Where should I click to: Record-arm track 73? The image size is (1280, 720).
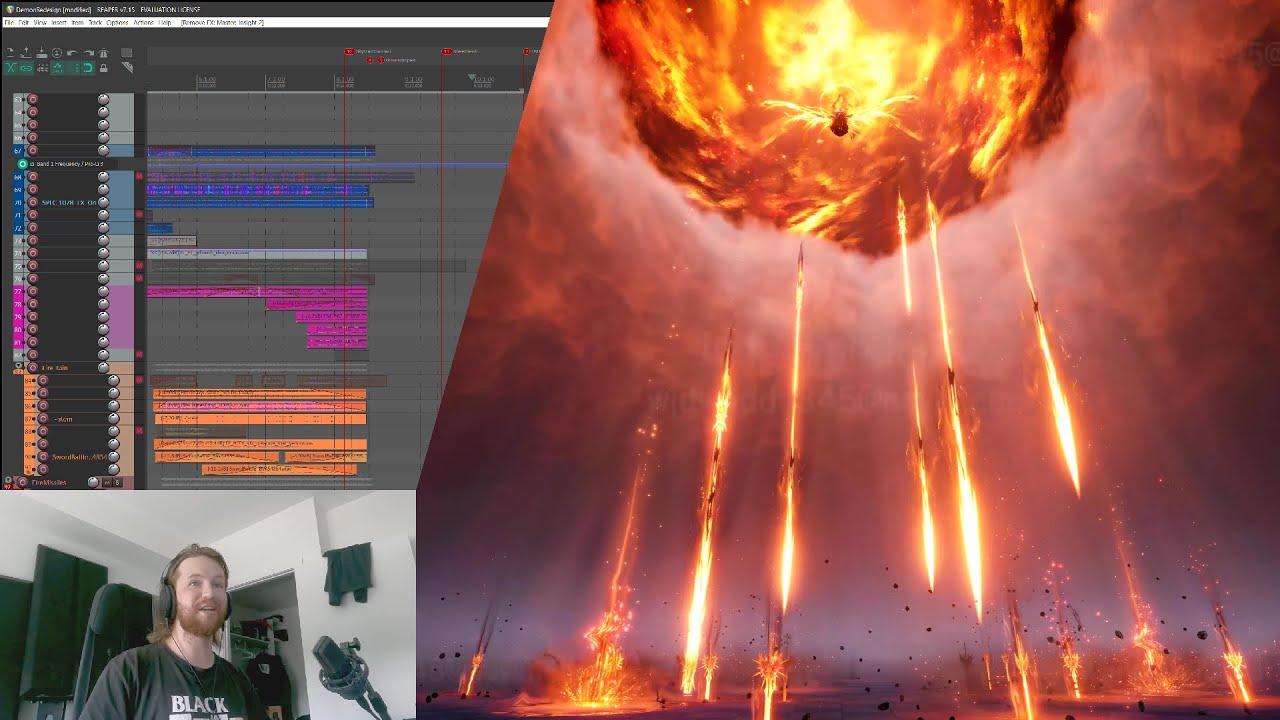point(32,240)
